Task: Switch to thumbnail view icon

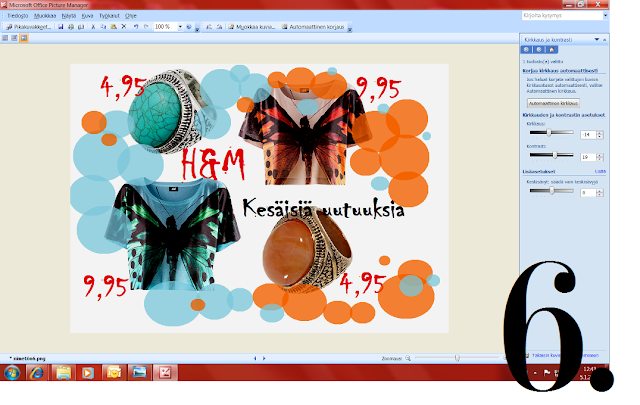Action: click(x=5, y=38)
